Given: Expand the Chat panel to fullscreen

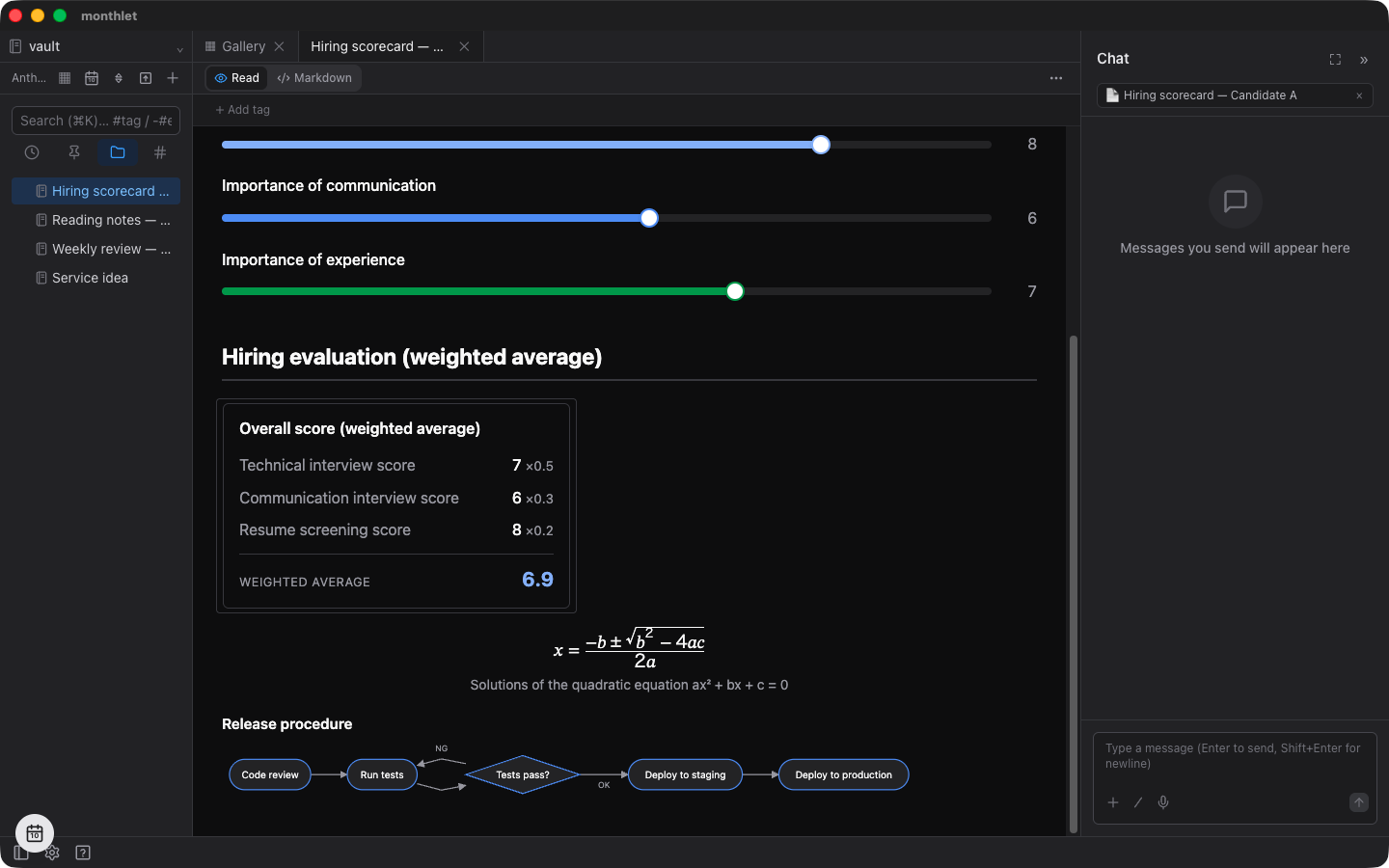Looking at the screenshot, I should pos(1335,60).
